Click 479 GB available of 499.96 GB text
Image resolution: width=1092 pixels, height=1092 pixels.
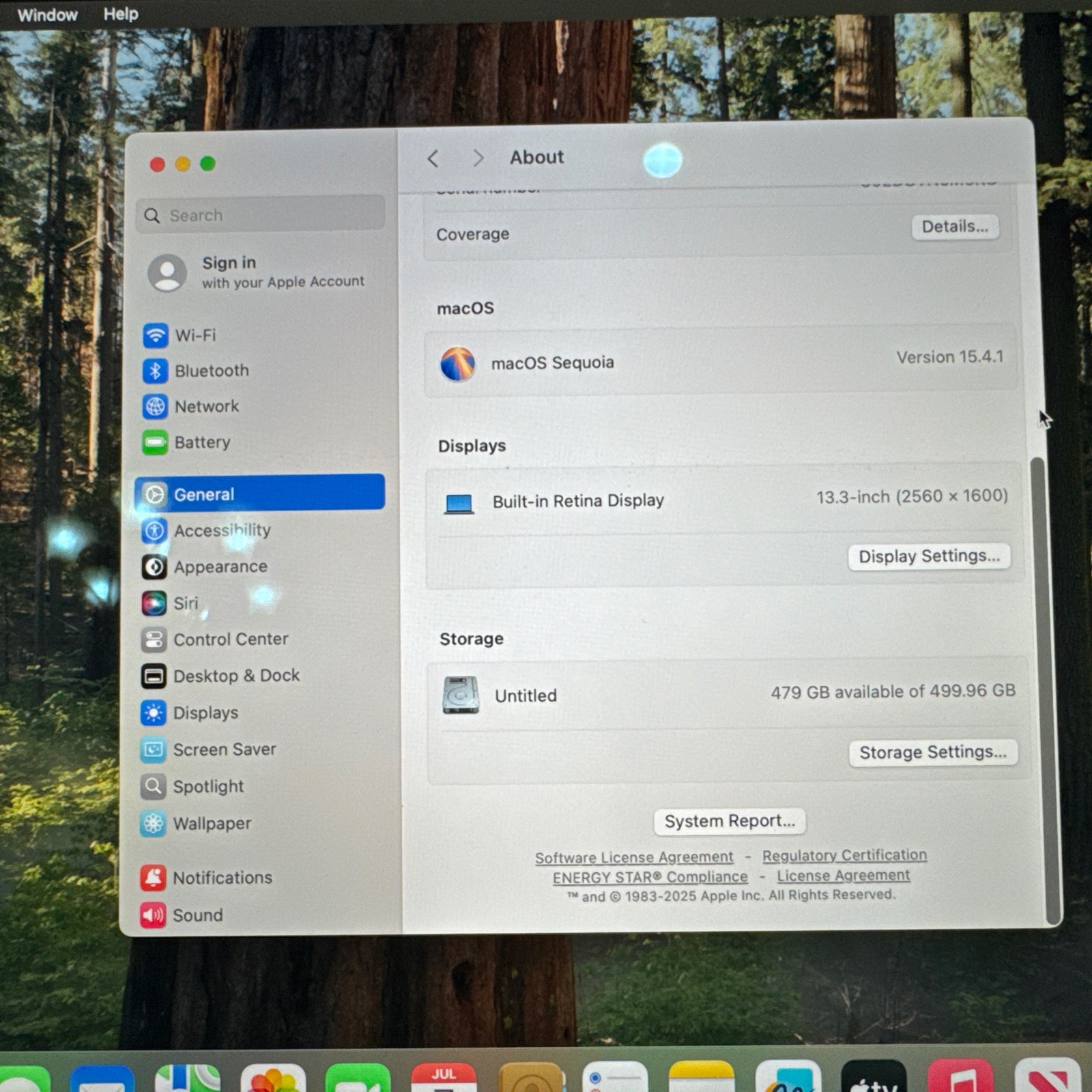[893, 691]
